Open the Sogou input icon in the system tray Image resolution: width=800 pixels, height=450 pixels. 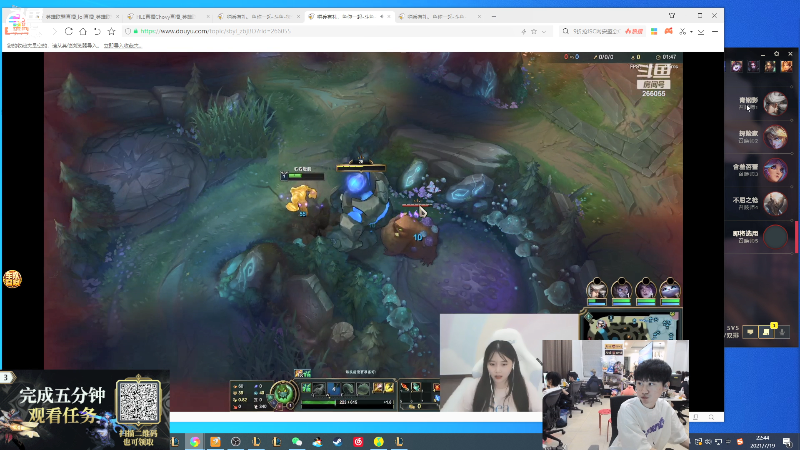click(x=740, y=441)
